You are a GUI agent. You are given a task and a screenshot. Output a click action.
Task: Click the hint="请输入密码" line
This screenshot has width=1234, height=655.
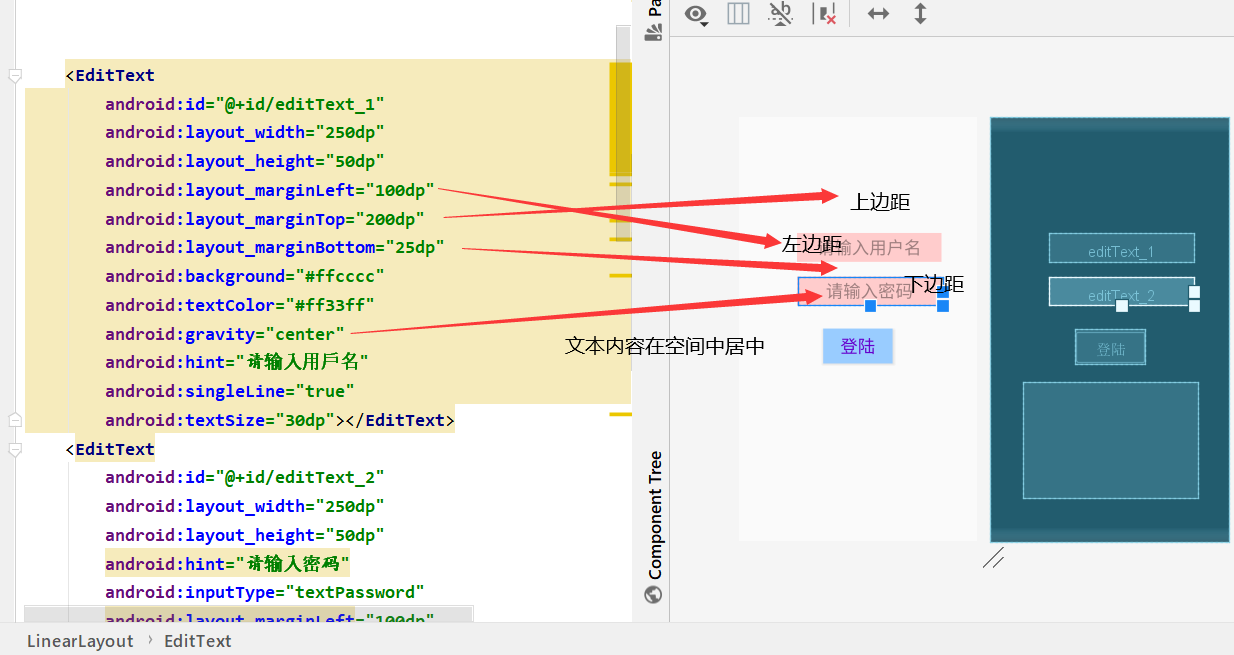click(x=227, y=563)
